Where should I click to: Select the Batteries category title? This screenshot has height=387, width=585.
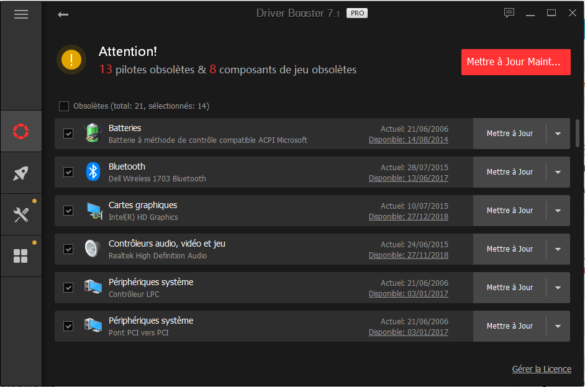tap(125, 128)
